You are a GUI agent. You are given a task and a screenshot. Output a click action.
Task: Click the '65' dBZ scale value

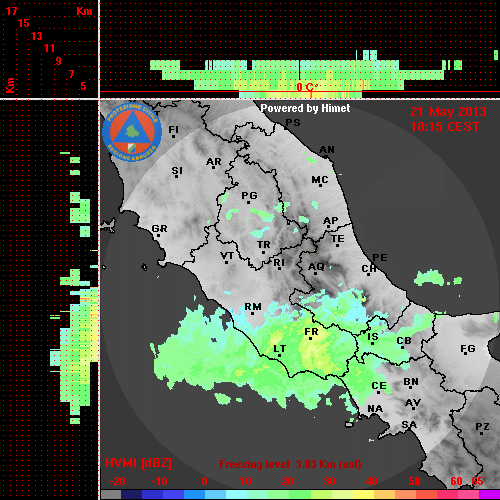(477, 481)
